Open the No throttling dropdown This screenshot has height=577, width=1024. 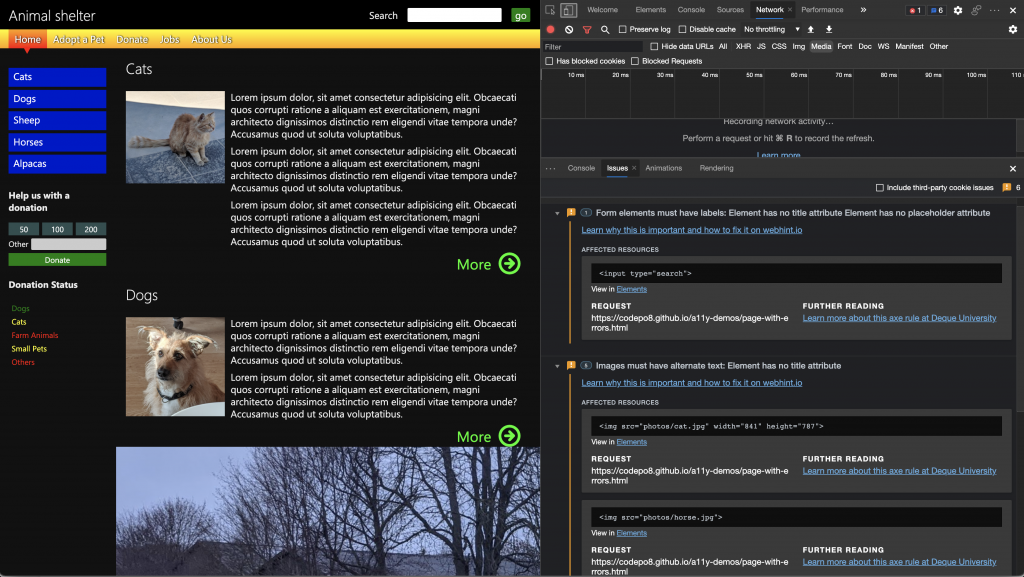coord(771,29)
